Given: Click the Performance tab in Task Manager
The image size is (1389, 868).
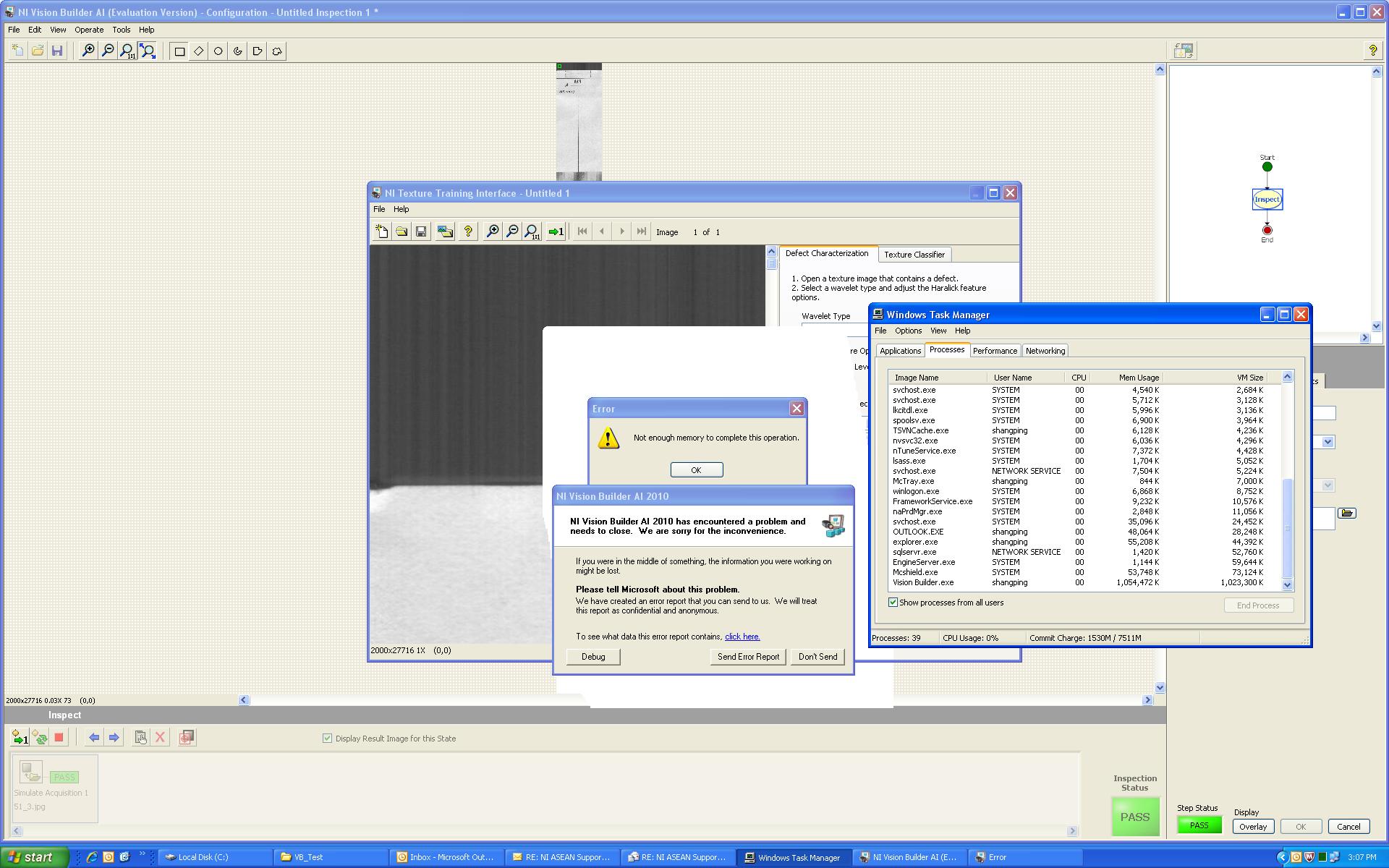Looking at the screenshot, I should click(994, 351).
